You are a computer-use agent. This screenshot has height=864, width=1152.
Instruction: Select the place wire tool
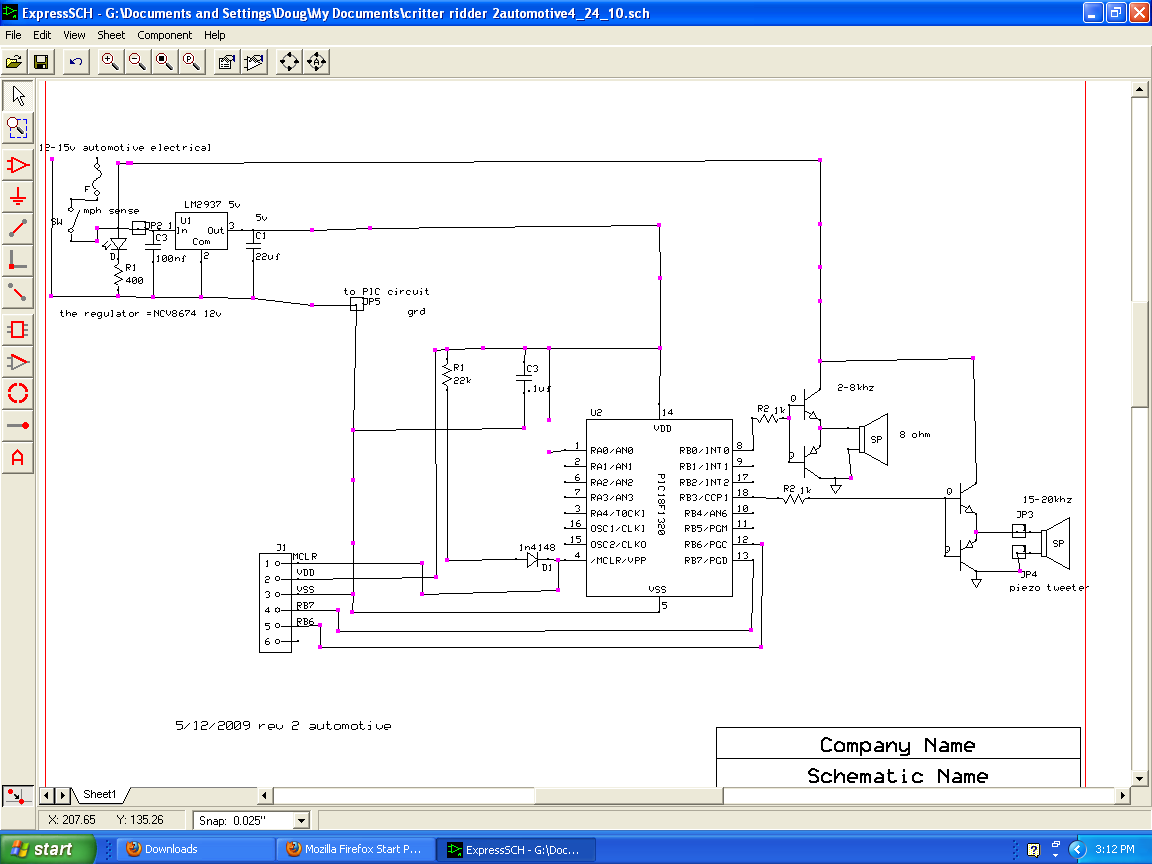click(x=18, y=228)
